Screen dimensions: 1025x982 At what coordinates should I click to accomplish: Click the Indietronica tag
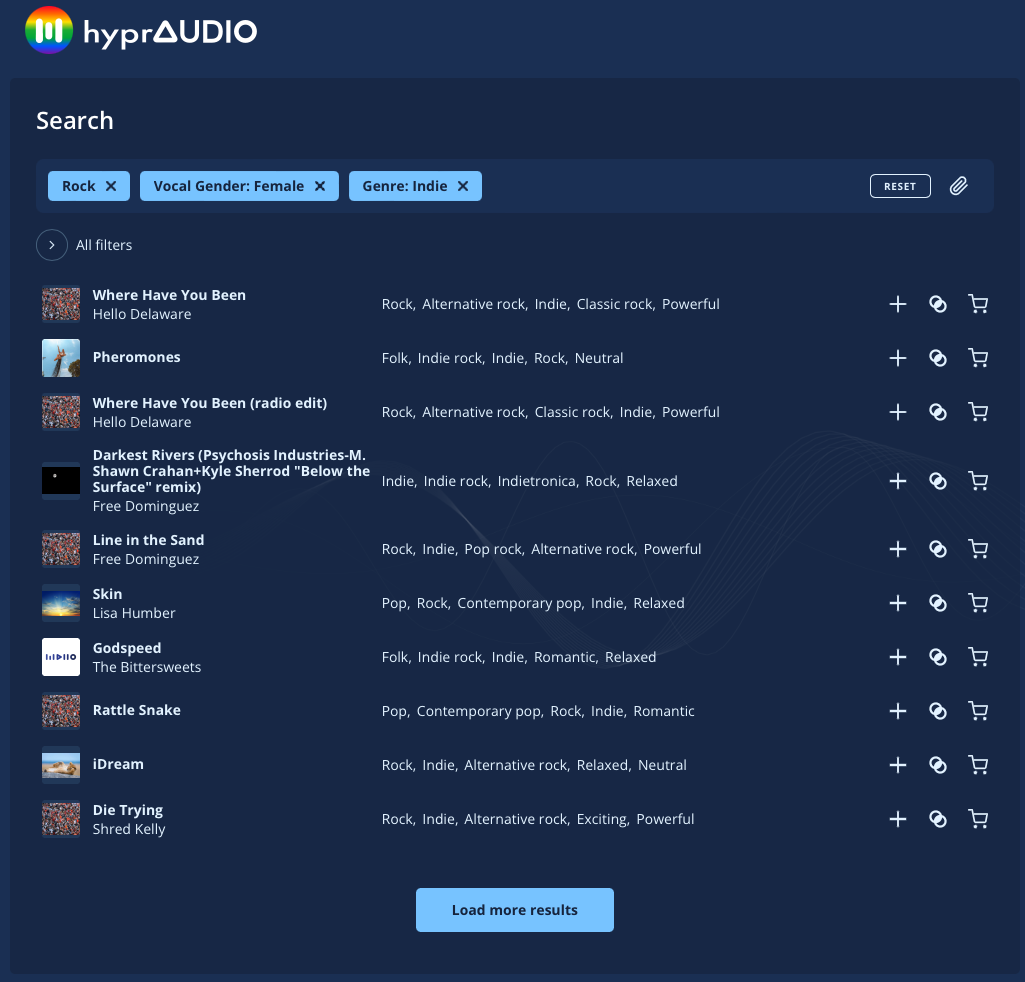(x=537, y=481)
